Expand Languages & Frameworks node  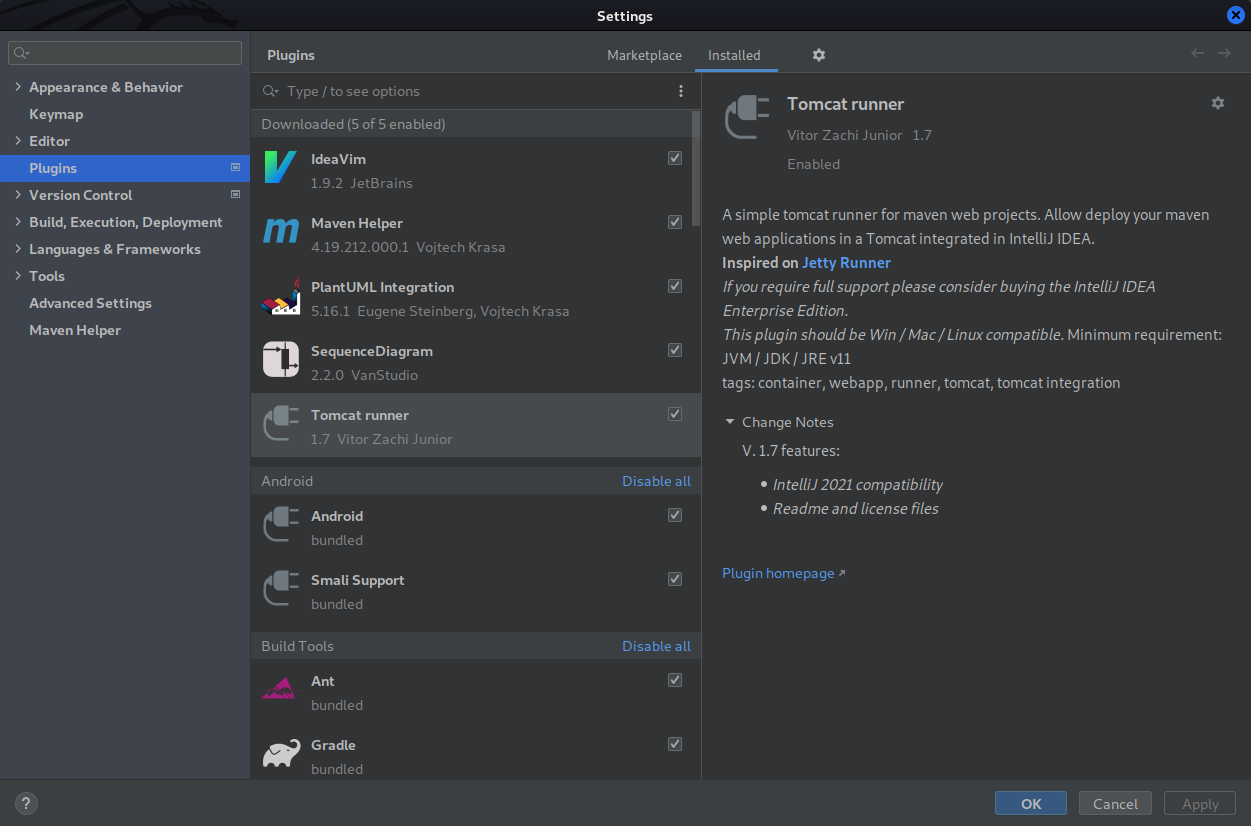click(x=18, y=249)
